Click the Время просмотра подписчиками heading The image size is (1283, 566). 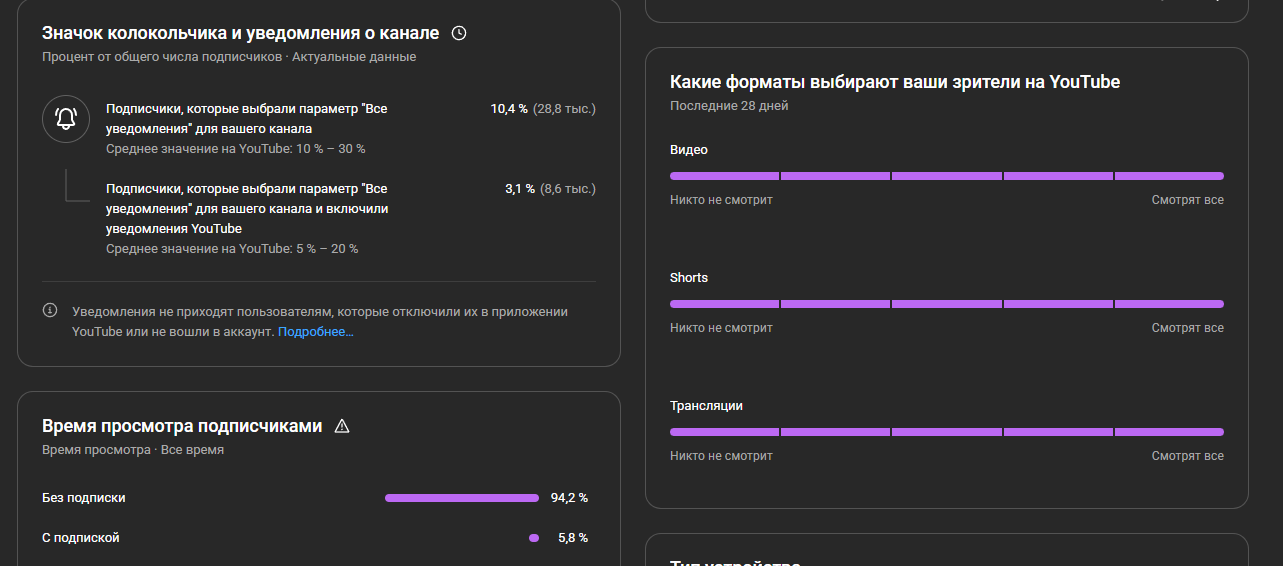click(x=182, y=426)
